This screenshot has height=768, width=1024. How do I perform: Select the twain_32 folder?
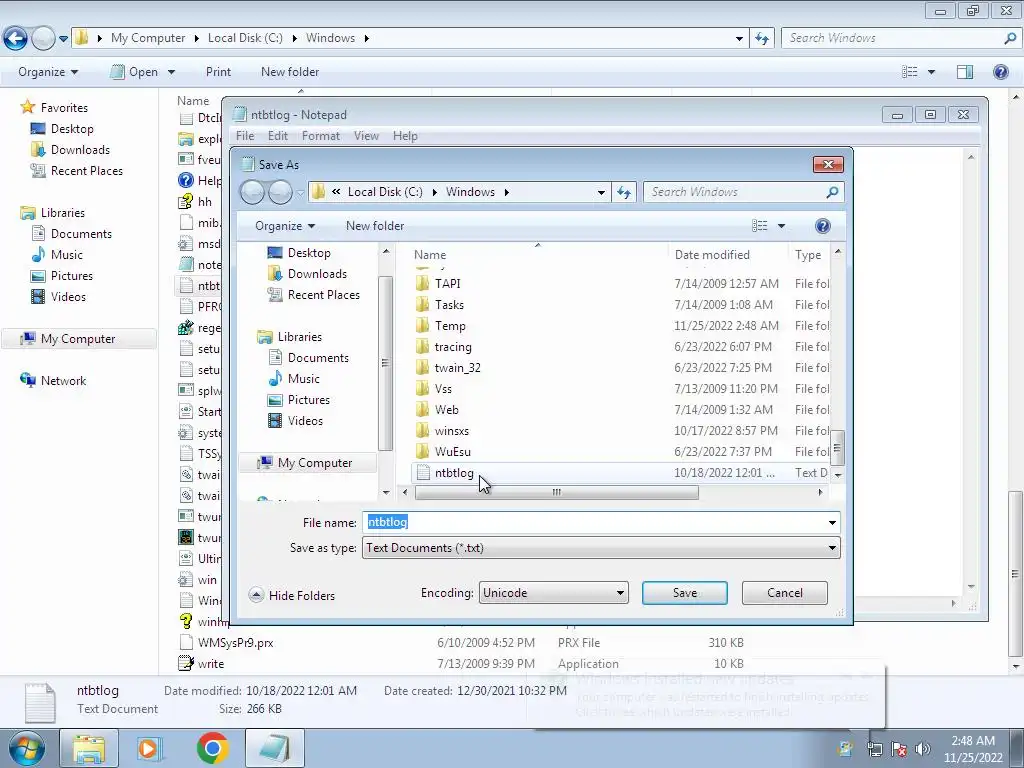[457, 368]
